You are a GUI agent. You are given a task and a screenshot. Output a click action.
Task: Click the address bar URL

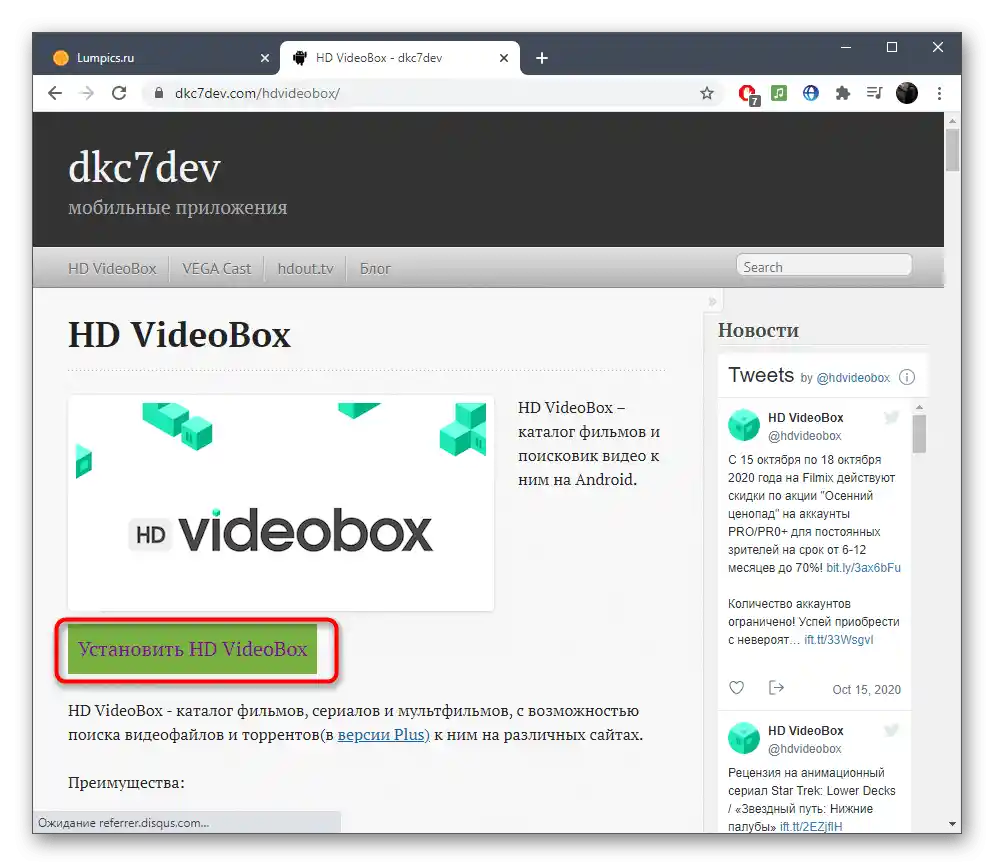point(257,93)
